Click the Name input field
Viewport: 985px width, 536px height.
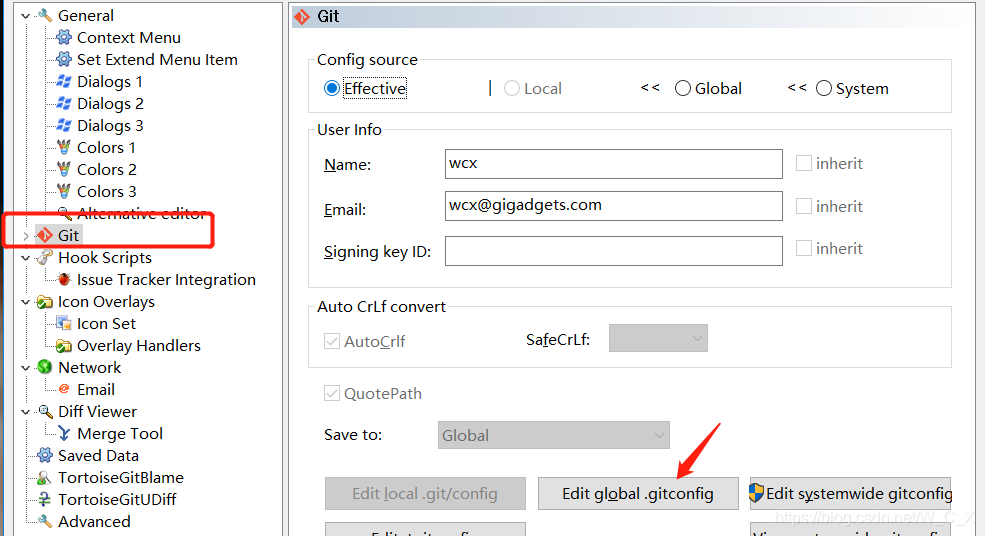pos(614,163)
